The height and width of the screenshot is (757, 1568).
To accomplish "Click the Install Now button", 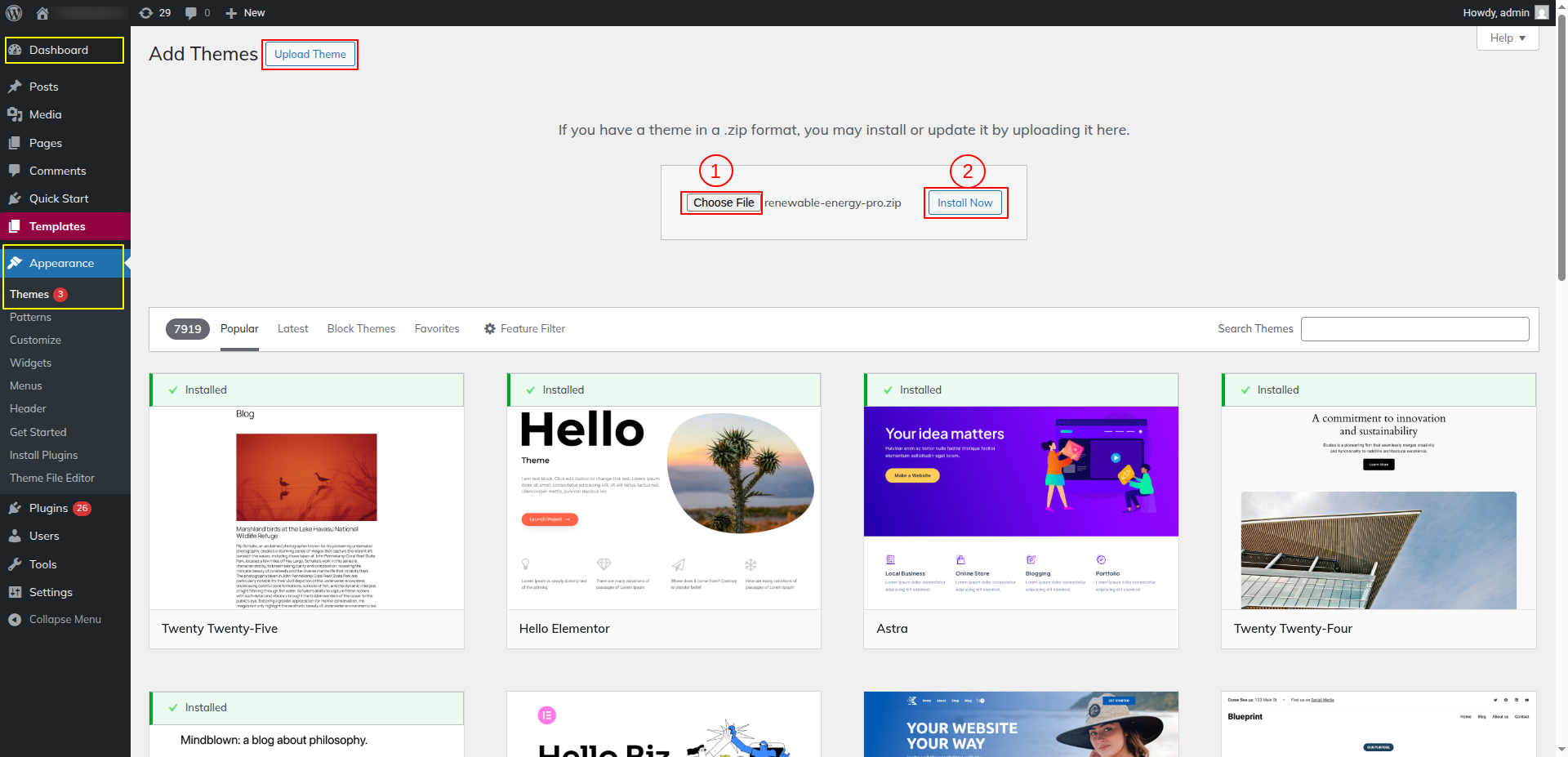I will click(964, 203).
